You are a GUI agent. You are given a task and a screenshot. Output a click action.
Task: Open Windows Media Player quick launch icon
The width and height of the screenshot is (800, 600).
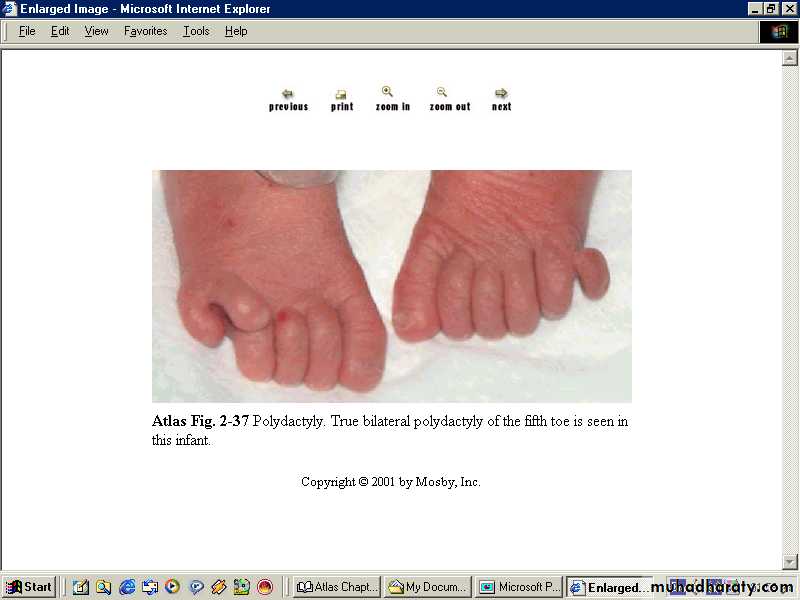point(173,587)
